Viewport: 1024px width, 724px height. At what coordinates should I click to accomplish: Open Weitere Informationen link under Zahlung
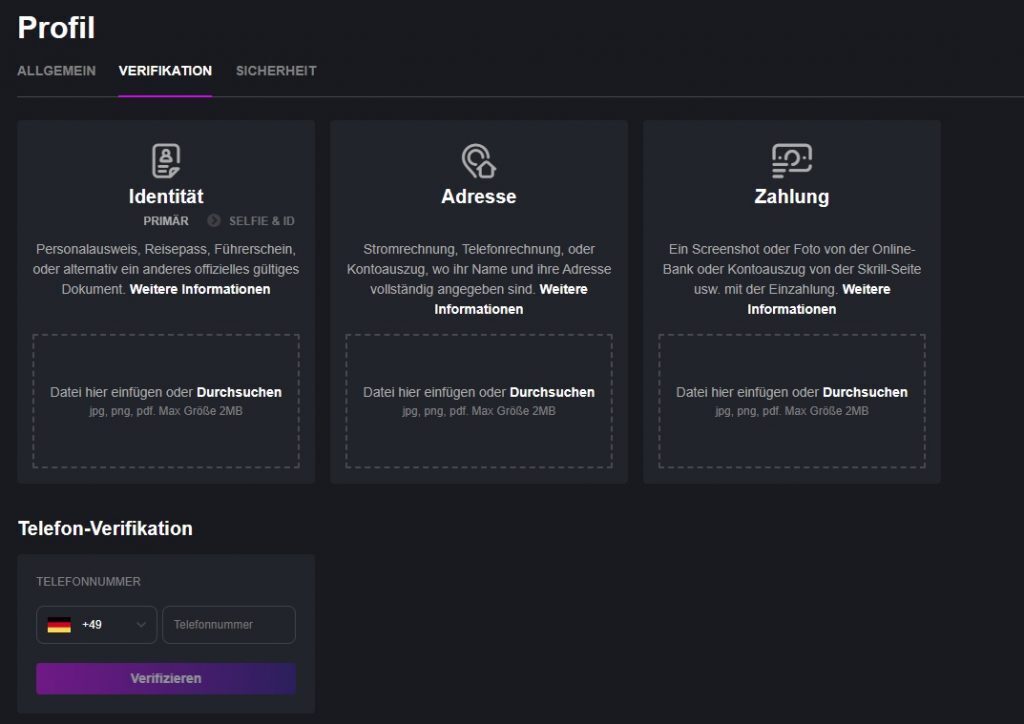[819, 299]
